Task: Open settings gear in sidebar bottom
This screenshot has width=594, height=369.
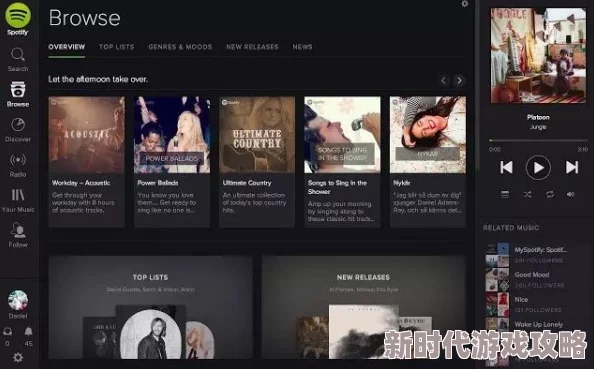Action: pos(18,357)
